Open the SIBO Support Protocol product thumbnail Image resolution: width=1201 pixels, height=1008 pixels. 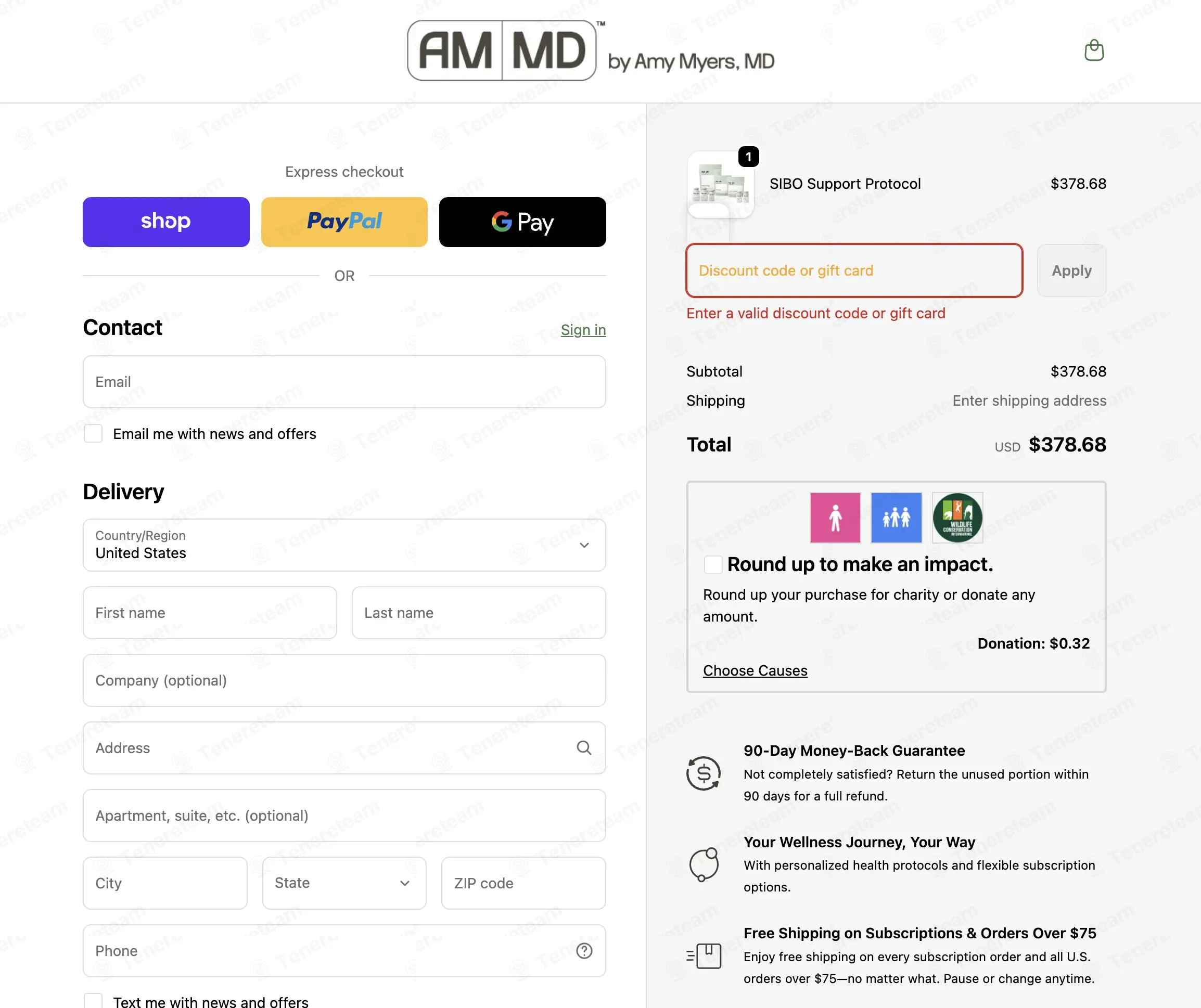(720, 185)
